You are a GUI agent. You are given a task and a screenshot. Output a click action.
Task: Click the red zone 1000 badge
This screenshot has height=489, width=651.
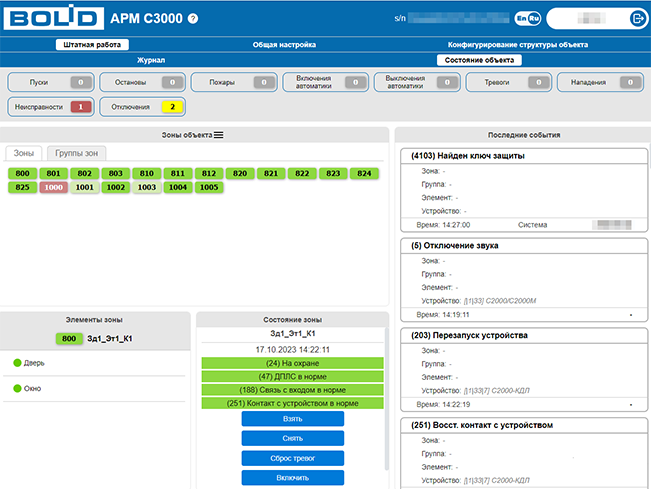53,187
